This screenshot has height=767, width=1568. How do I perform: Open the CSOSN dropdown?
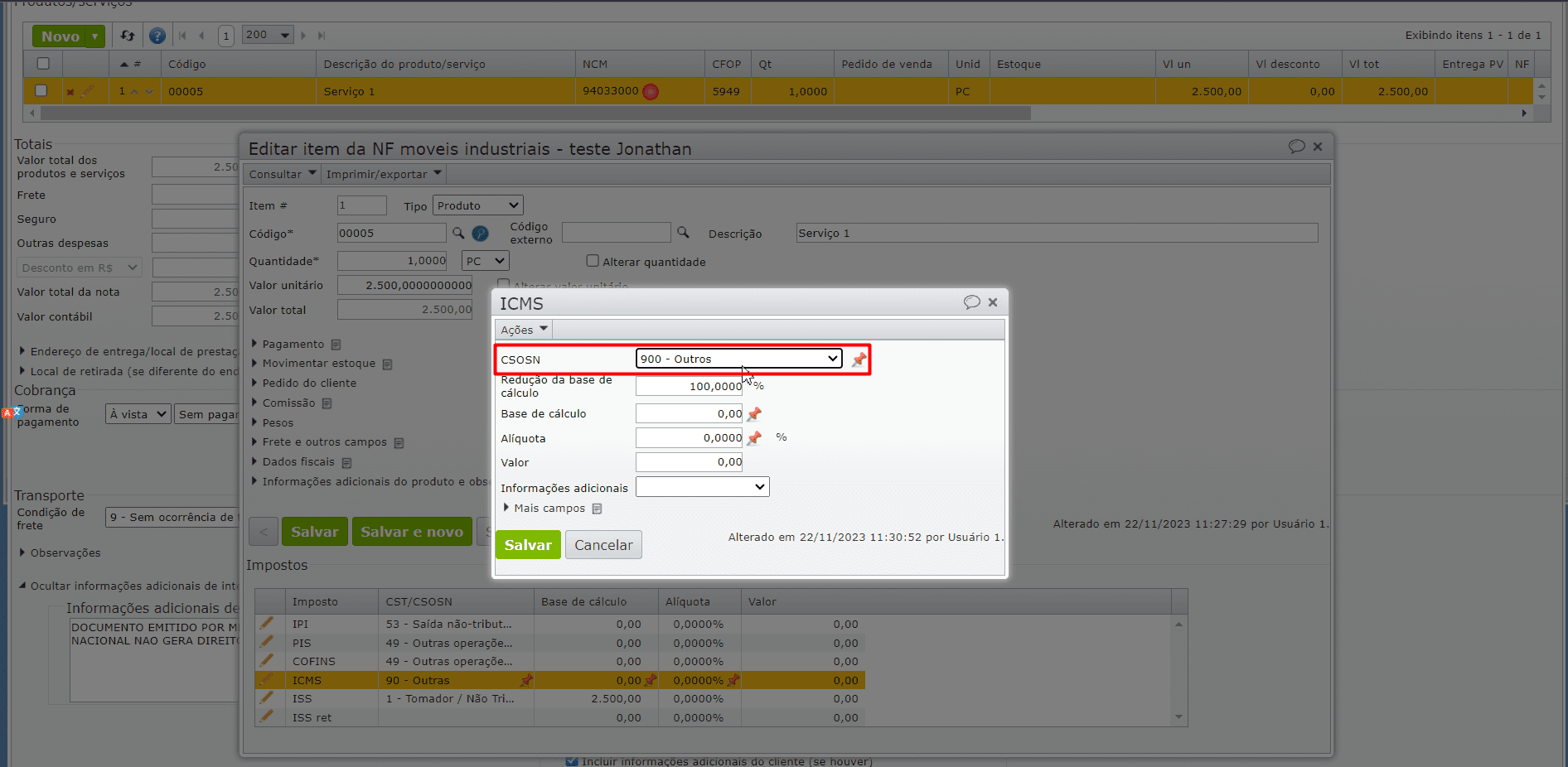tap(738, 359)
